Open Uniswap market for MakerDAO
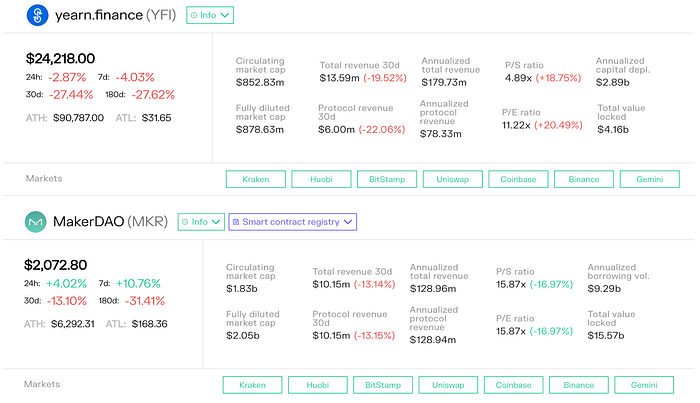This screenshot has width=700, height=403. [x=448, y=385]
